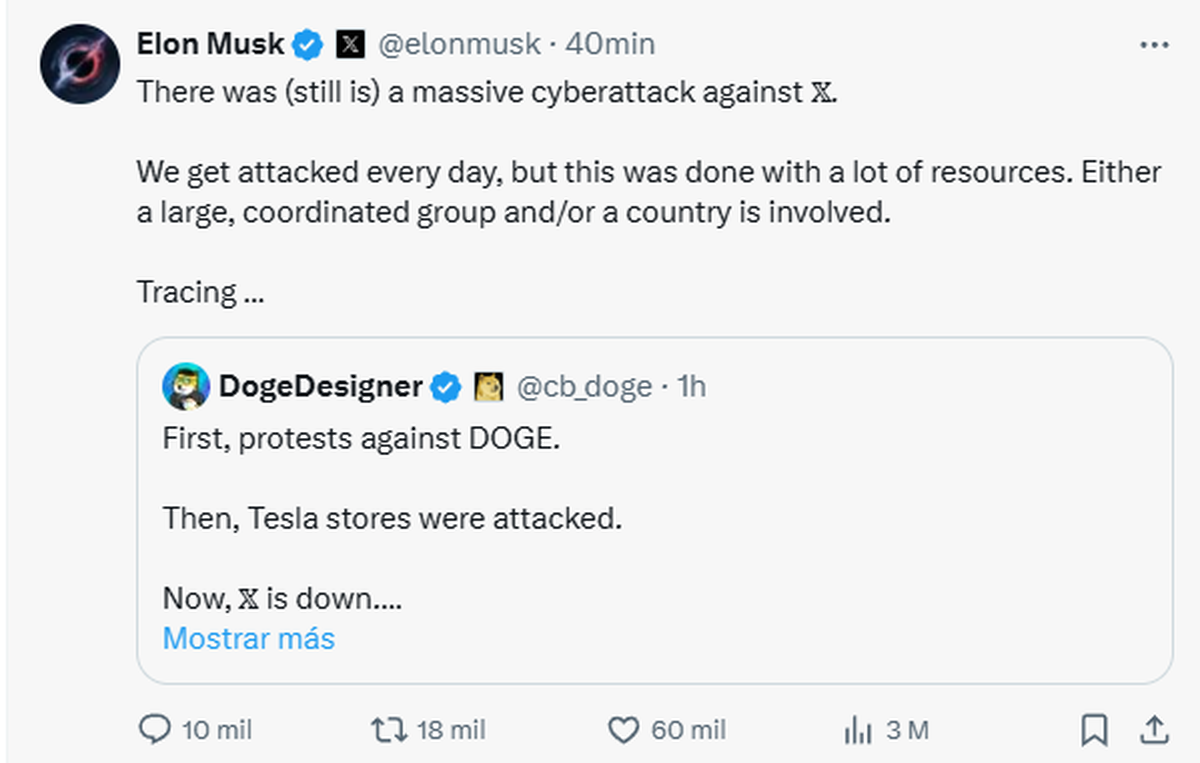Click the Elon Musk display name
The width and height of the screenshot is (1200, 763).
210,44
